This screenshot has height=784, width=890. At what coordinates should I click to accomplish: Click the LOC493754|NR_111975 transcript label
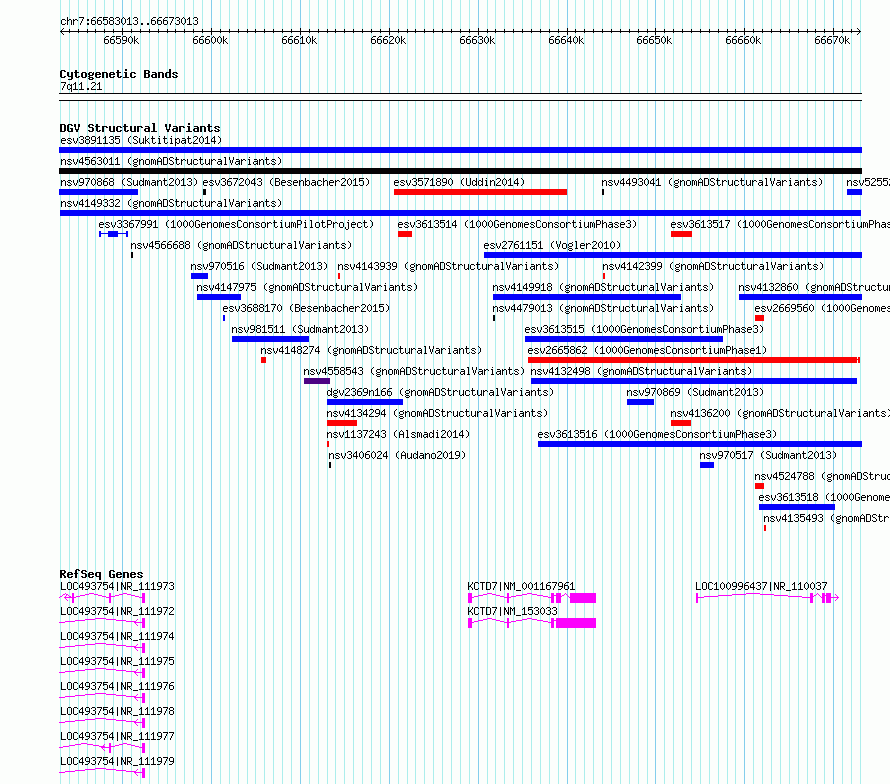(x=117, y=661)
